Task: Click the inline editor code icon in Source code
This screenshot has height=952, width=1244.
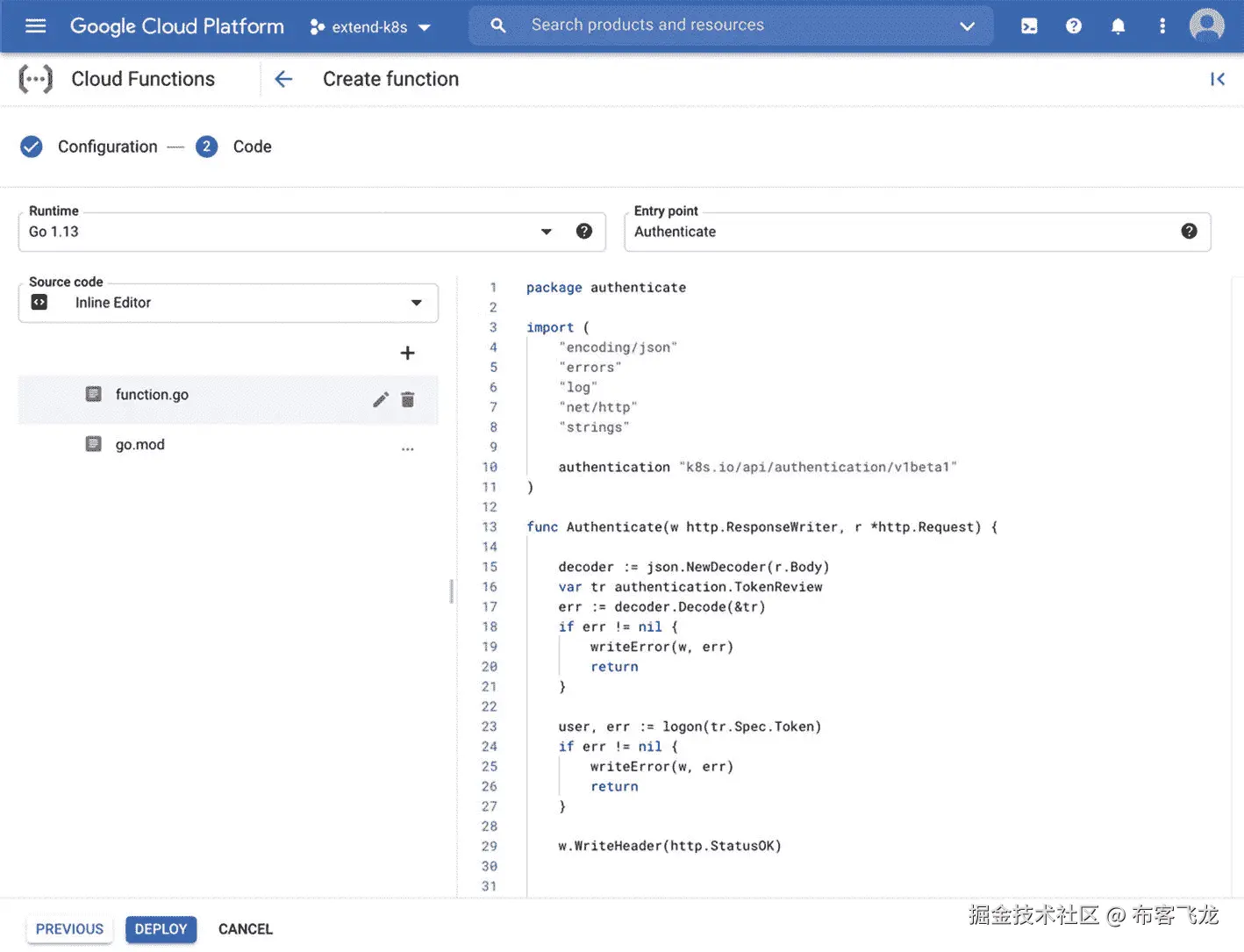Action: pos(39,302)
